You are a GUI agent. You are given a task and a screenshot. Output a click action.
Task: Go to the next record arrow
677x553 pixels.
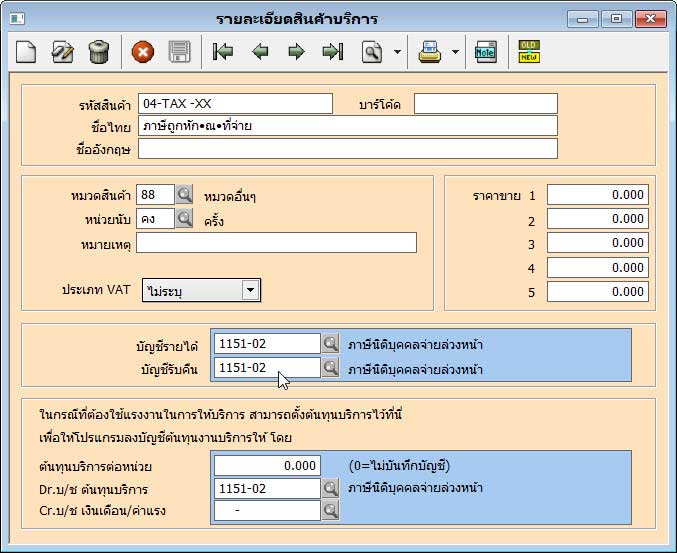297,52
